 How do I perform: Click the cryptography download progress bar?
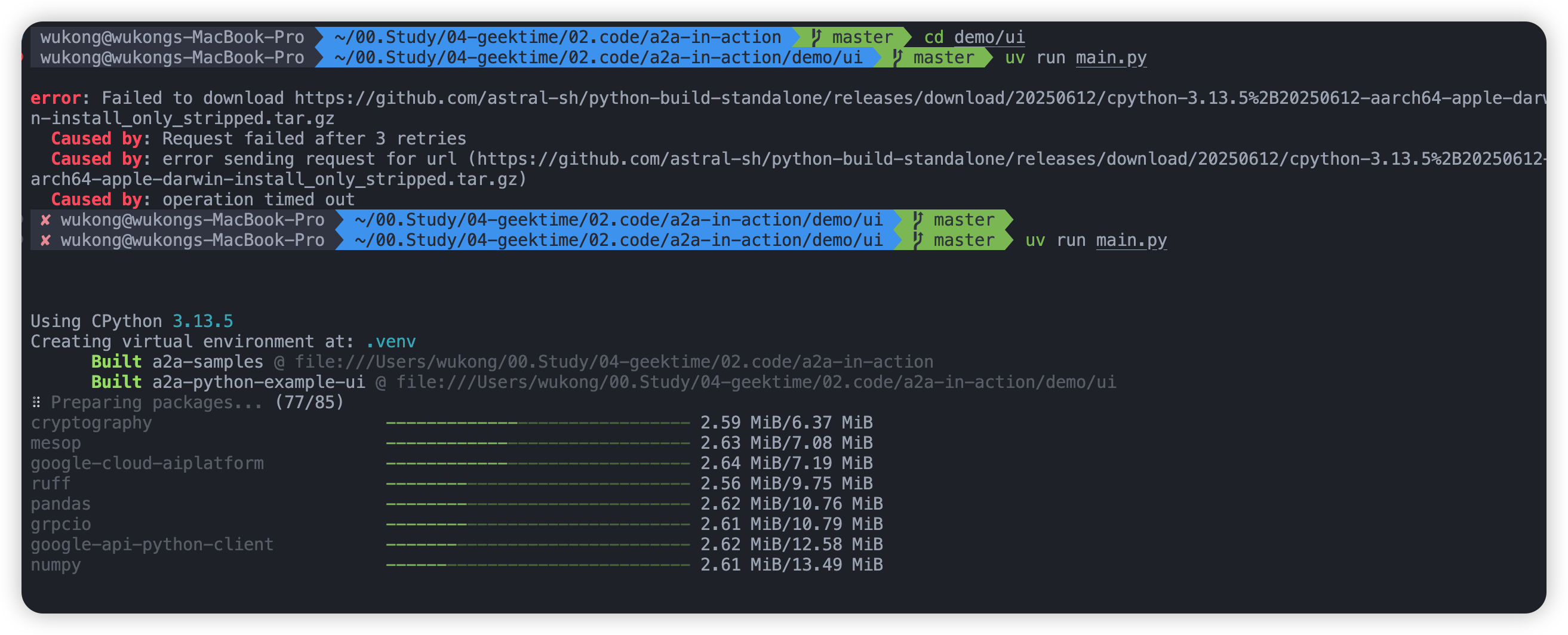537,423
